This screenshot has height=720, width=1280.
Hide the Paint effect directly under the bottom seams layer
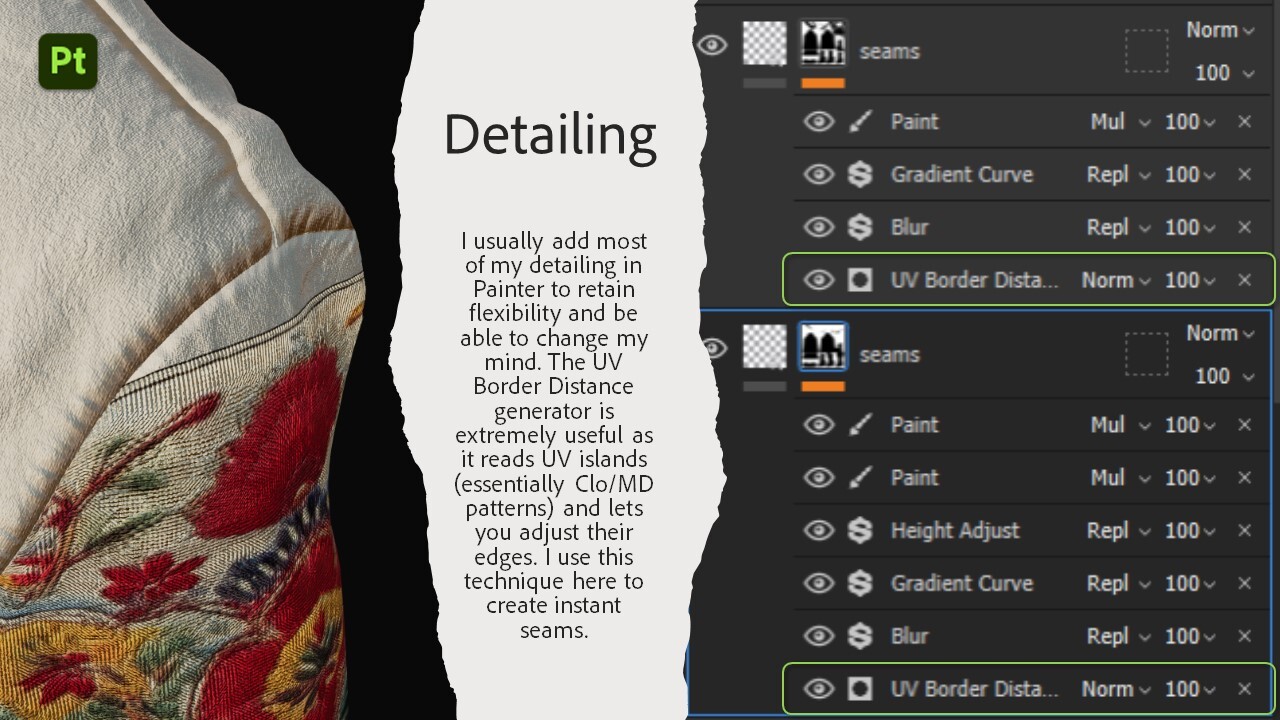[819, 425]
